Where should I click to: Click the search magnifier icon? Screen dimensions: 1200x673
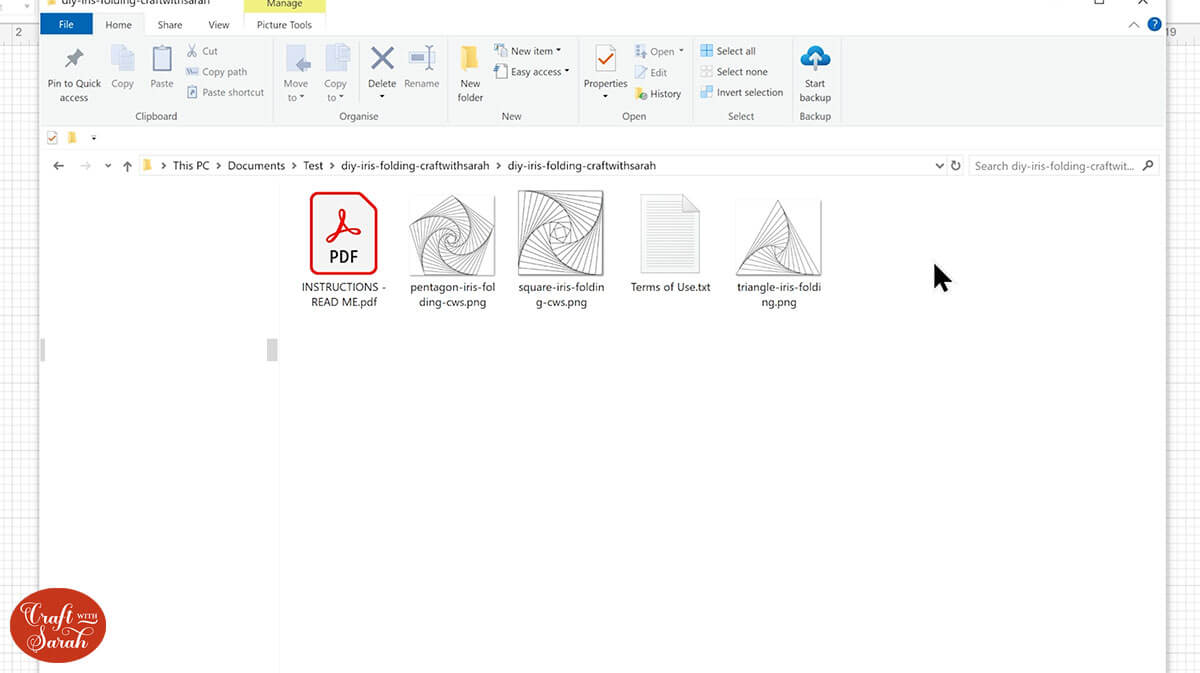[x=1148, y=166]
